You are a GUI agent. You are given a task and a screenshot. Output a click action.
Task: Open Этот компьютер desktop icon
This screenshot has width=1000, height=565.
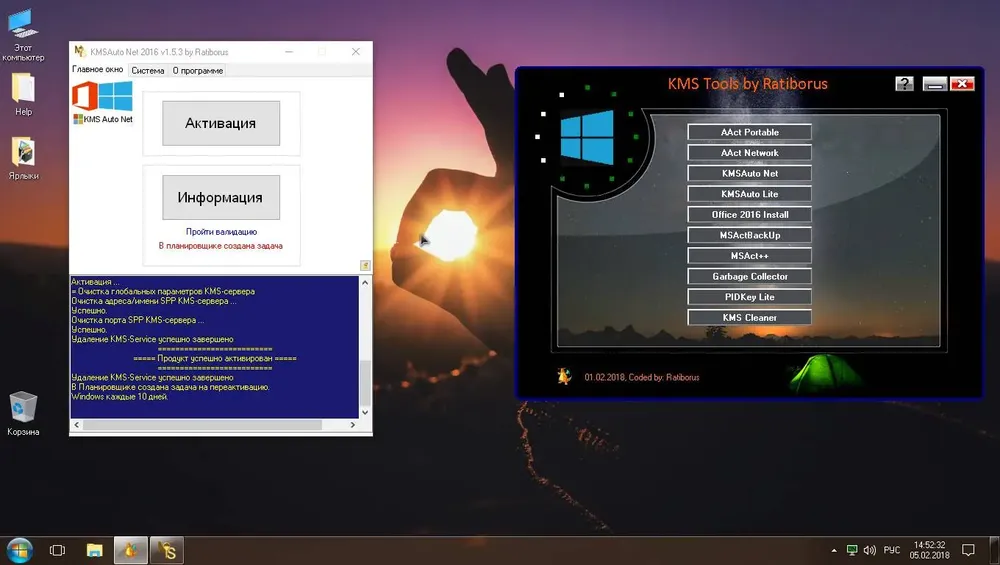pos(23,24)
